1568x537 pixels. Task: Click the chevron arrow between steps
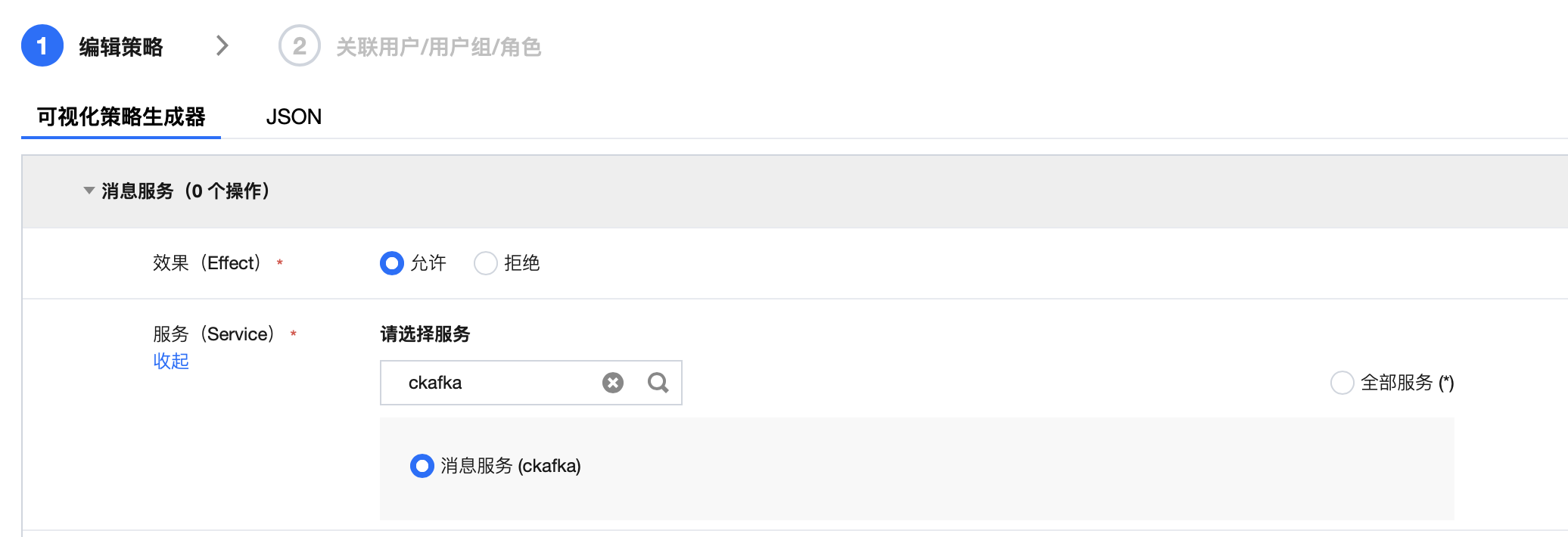point(222,46)
